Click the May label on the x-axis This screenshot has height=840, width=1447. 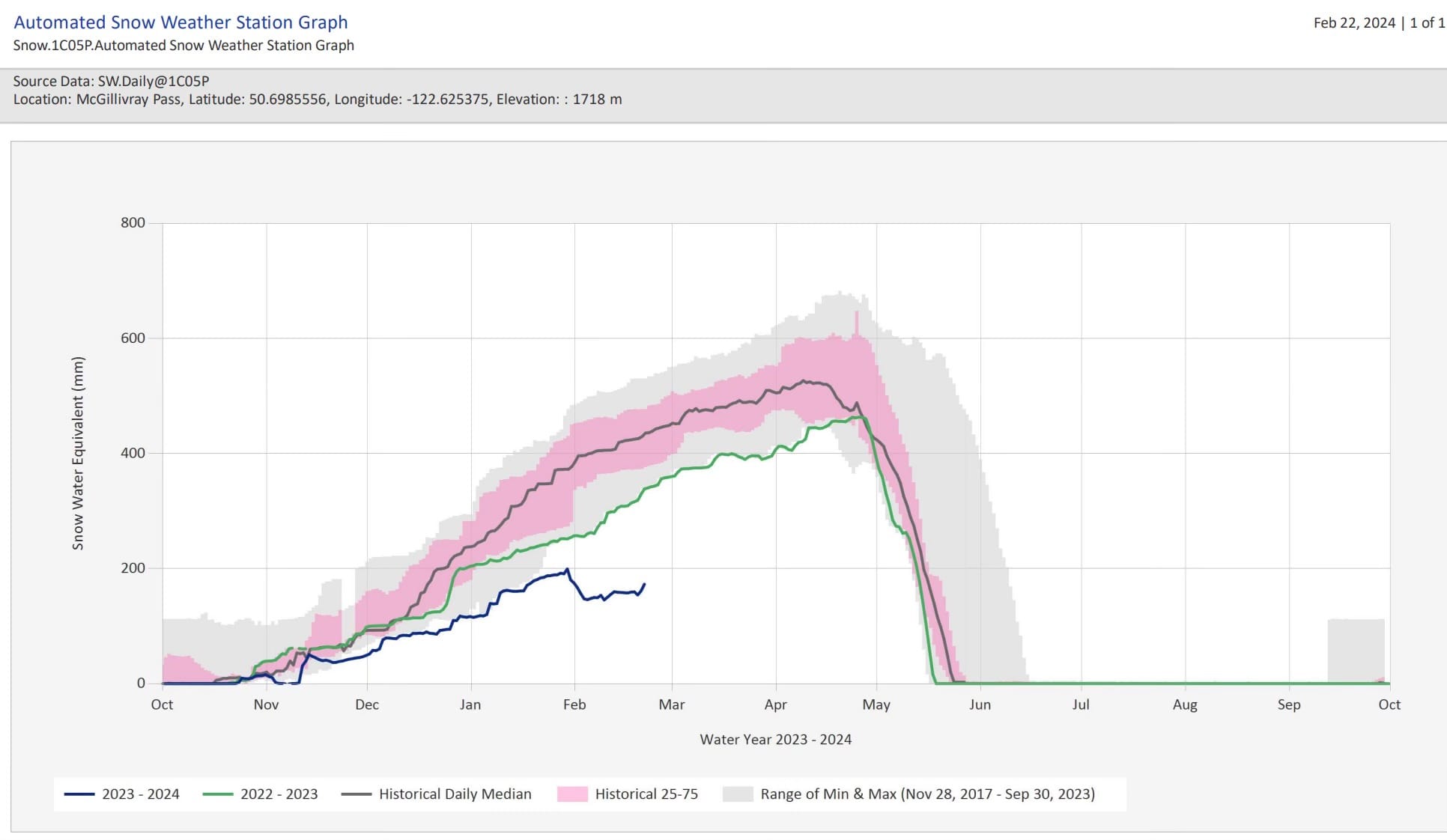click(x=876, y=704)
